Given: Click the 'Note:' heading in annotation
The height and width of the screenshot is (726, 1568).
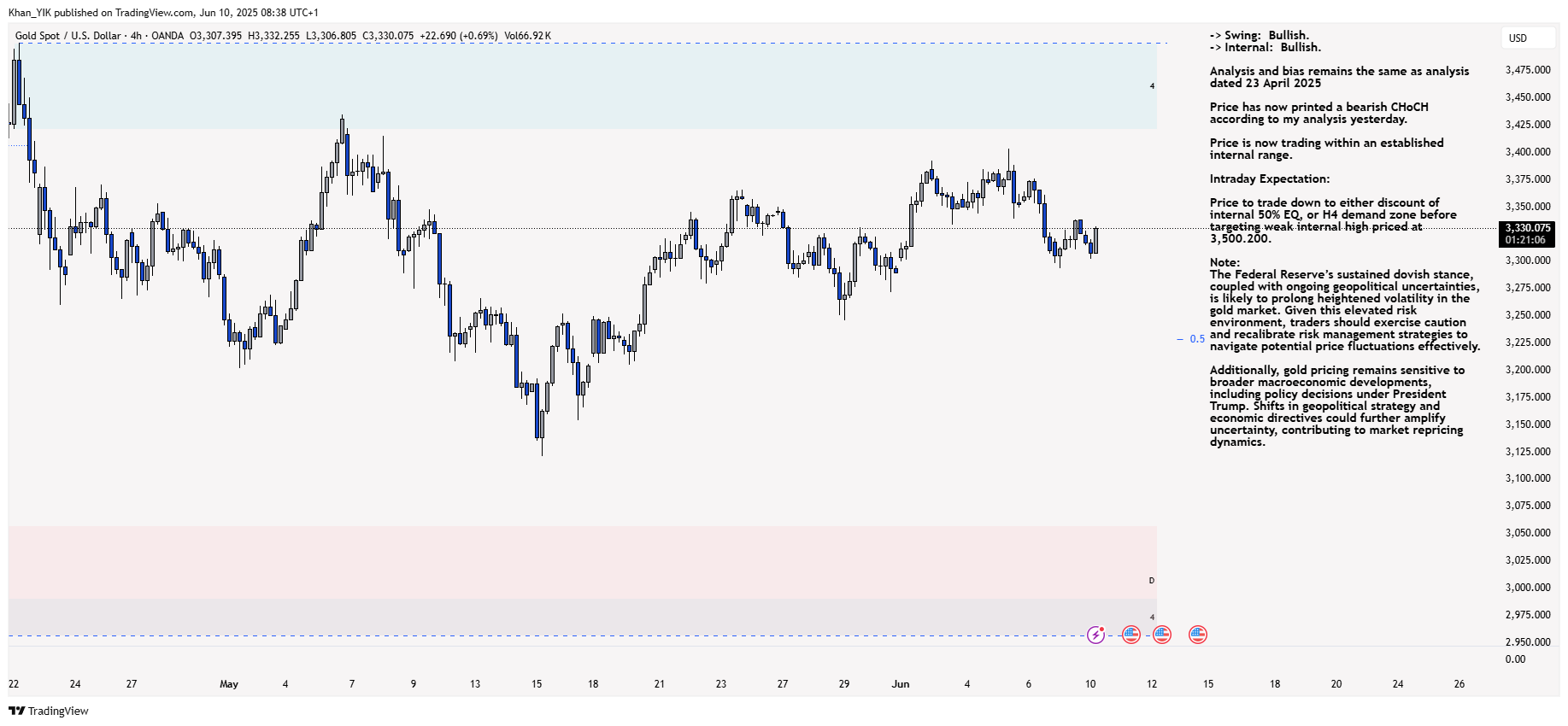Looking at the screenshot, I should coord(1224,262).
